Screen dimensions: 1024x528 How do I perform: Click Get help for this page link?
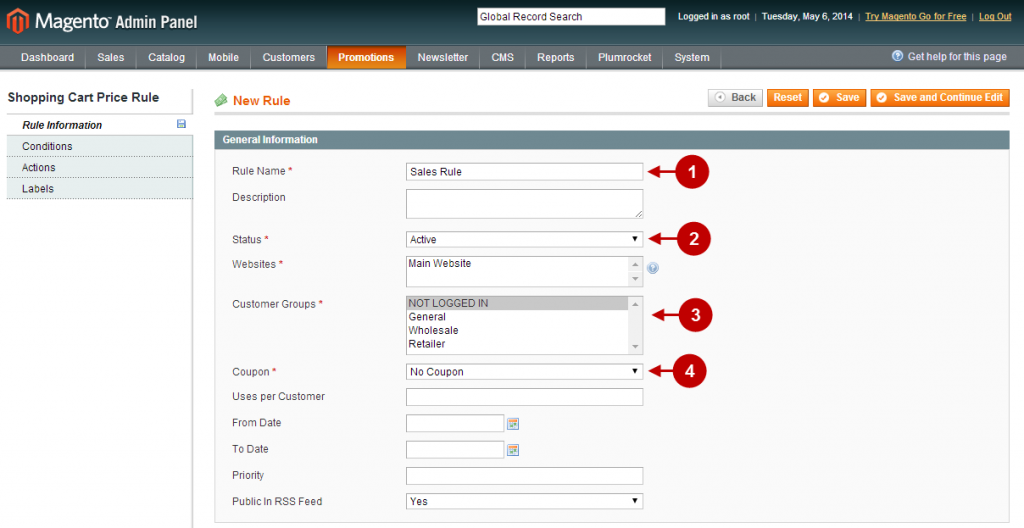(x=957, y=57)
